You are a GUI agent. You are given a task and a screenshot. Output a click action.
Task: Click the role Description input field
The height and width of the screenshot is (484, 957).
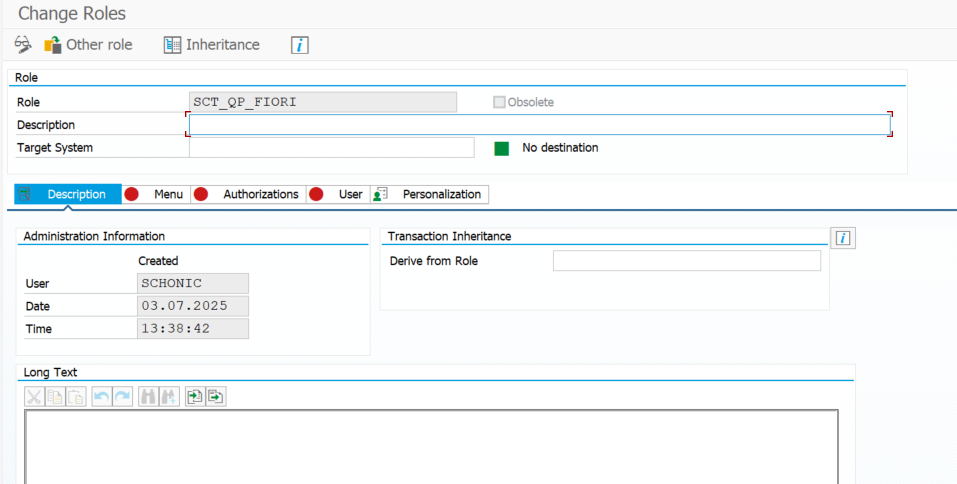tap(539, 125)
